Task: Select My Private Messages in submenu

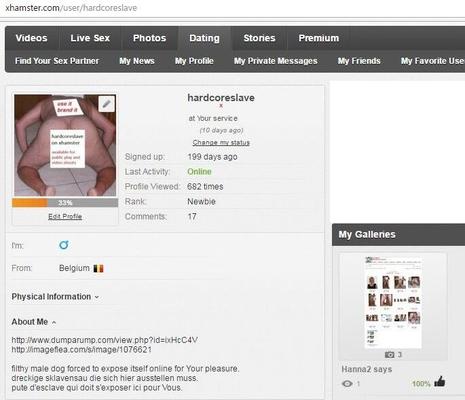Action: click(275, 61)
